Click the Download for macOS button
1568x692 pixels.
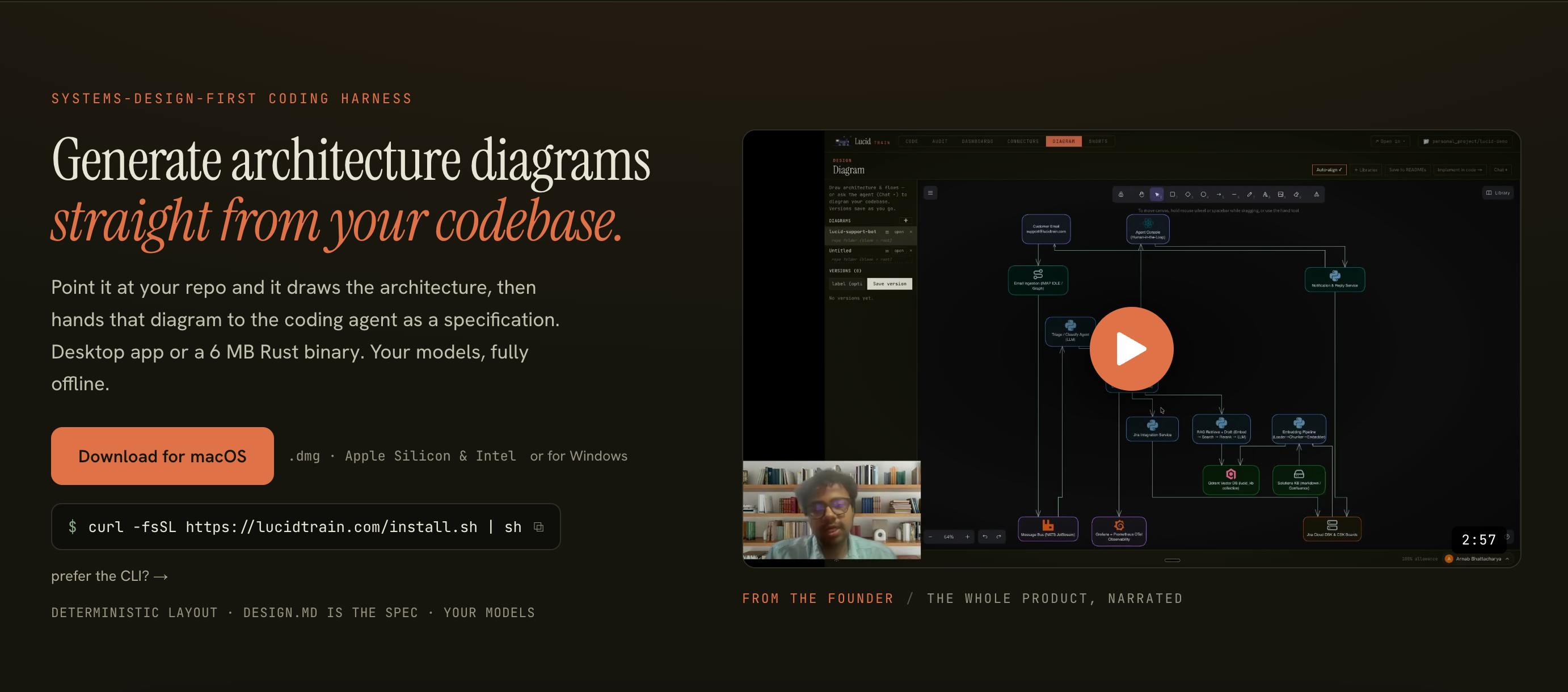point(162,456)
